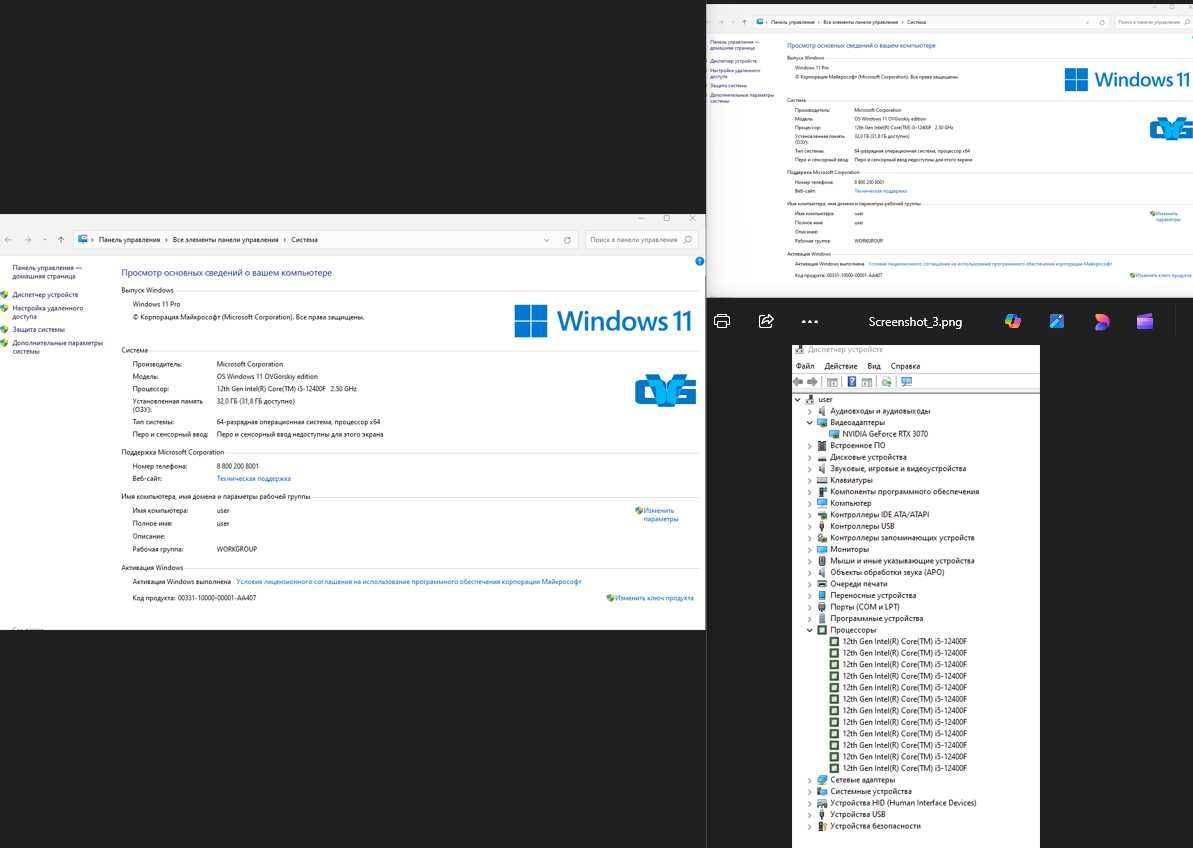The image size is (1193, 848).
Task: Open the pink Designer icon
Action: coord(1101,322)
